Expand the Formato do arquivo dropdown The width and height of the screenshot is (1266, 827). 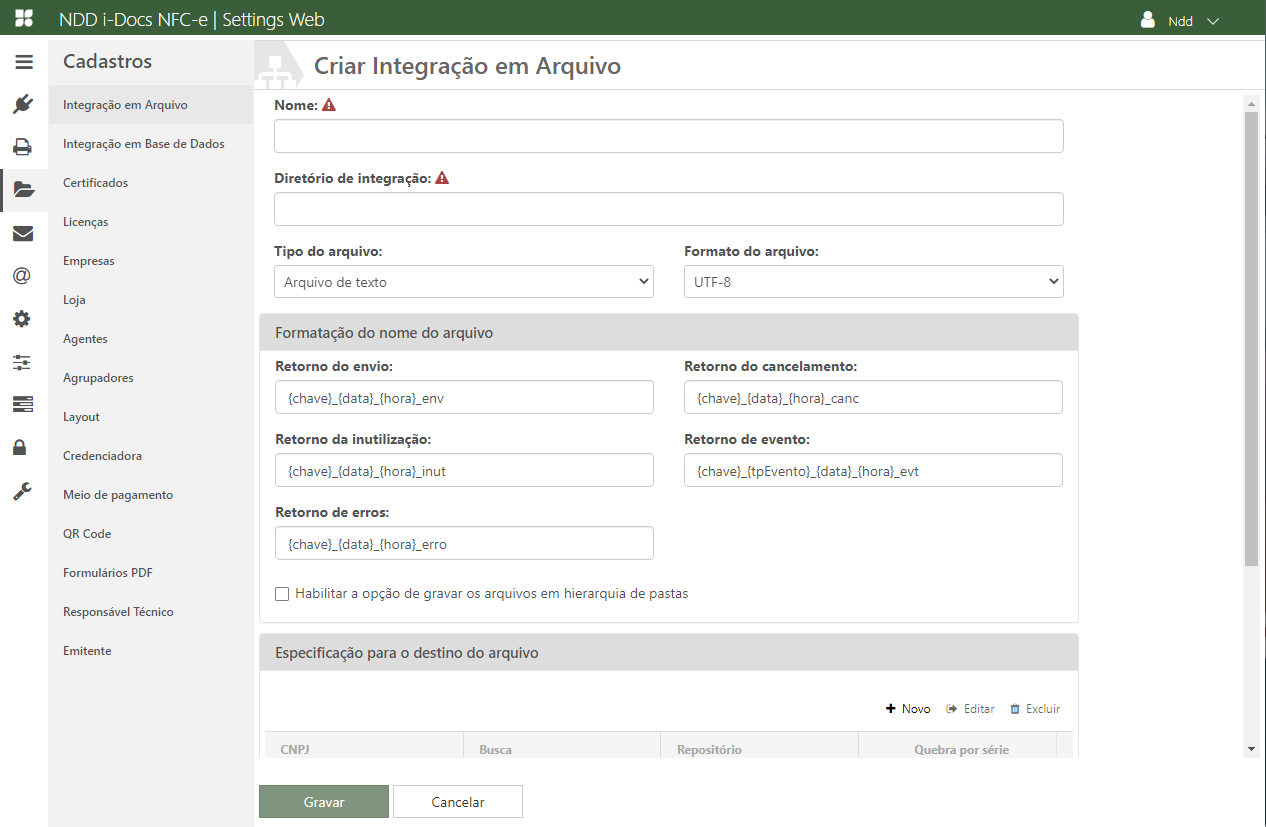point(873,282)
